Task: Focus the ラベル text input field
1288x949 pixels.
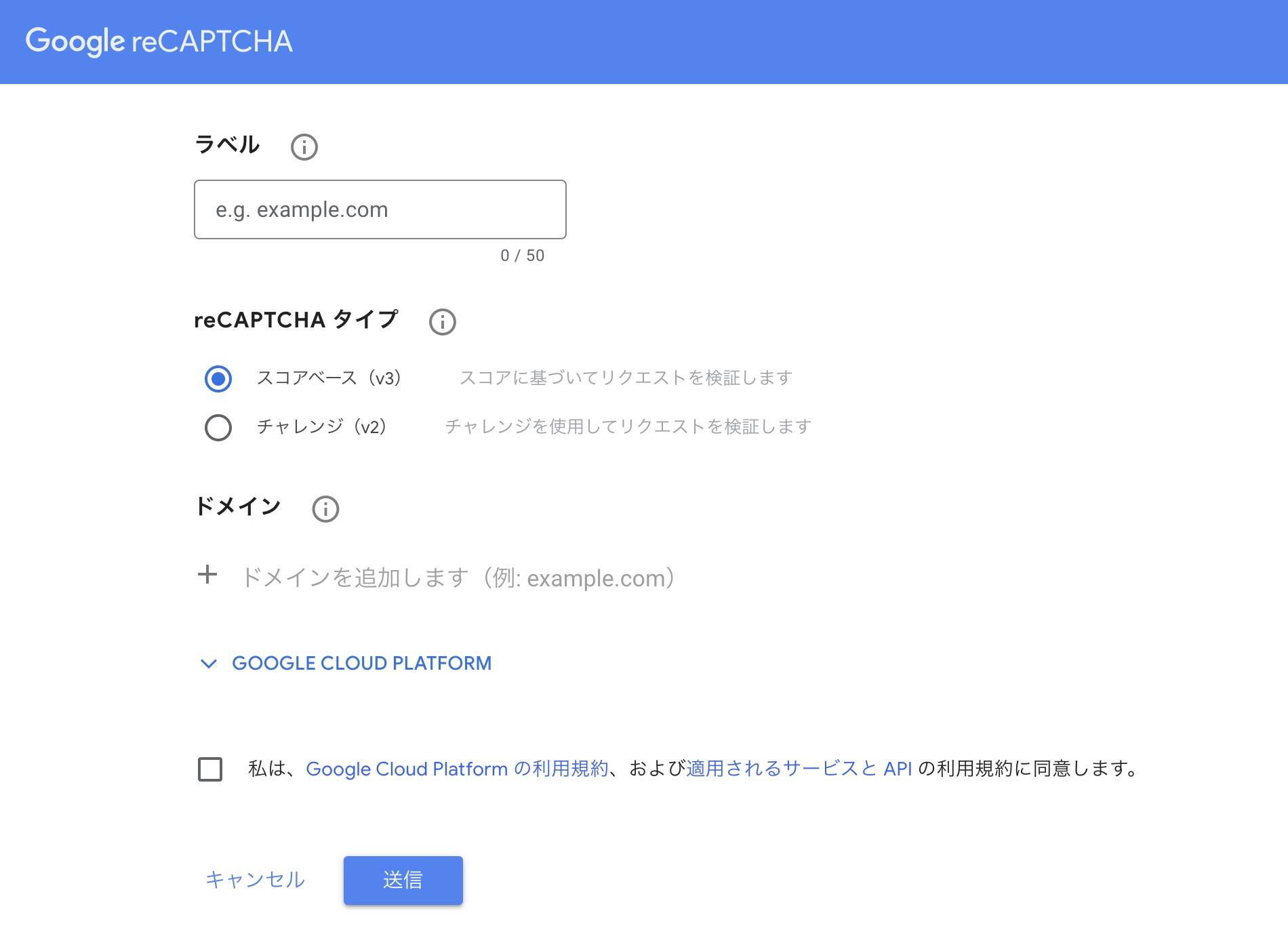Action: click(x=380, y=209)
